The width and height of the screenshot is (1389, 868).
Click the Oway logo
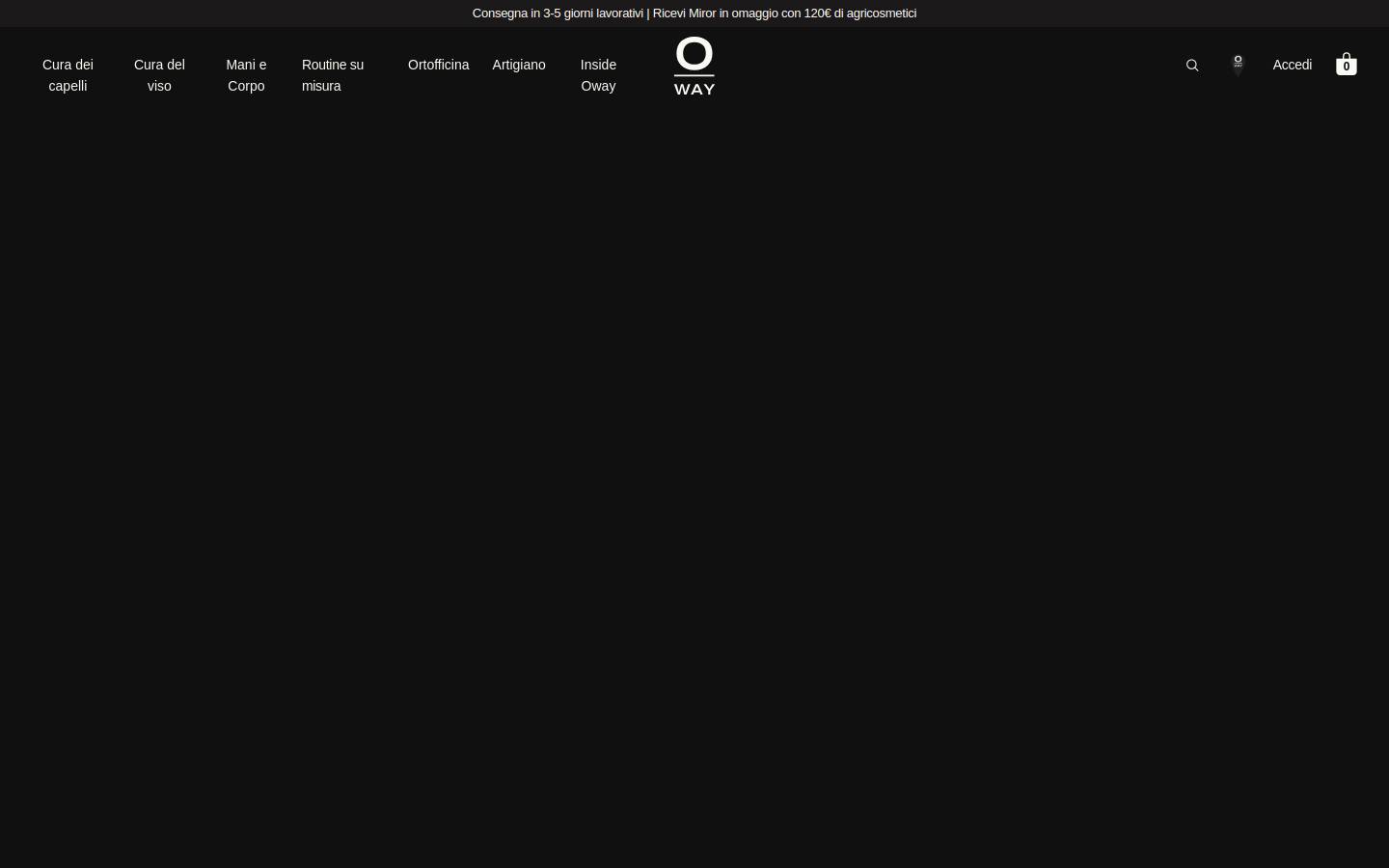click(694, 66)
